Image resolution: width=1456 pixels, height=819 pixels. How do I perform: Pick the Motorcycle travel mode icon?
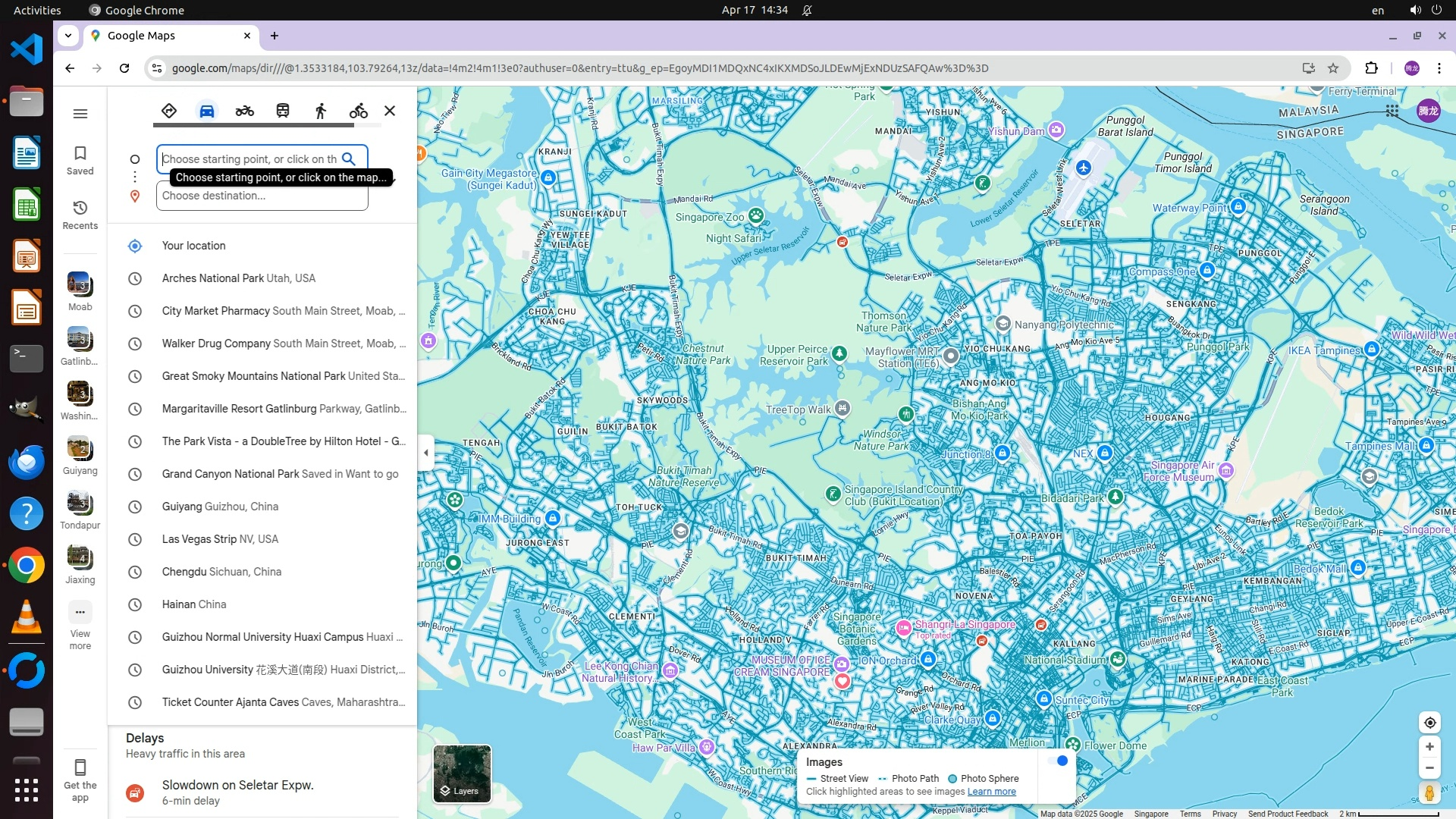[x=244, y=111]
